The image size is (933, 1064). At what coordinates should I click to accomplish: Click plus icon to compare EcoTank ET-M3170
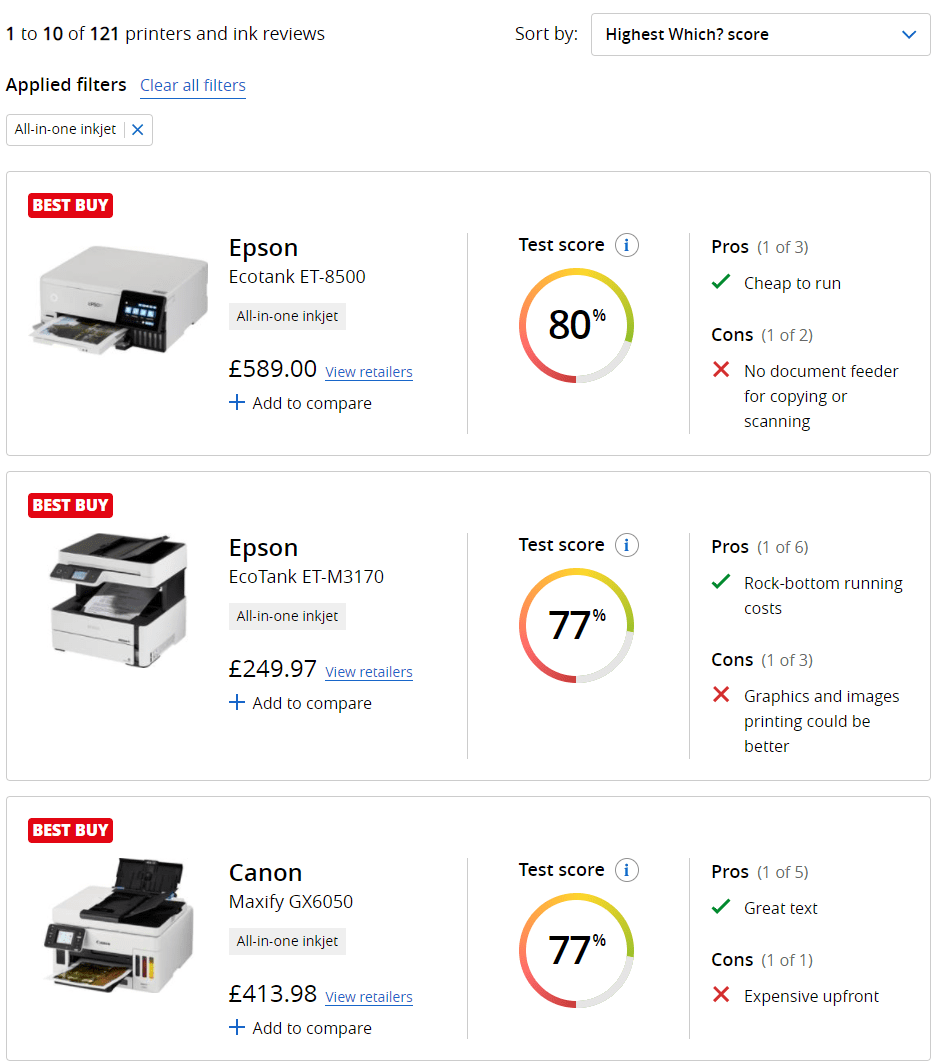click(x=237, y=703)
